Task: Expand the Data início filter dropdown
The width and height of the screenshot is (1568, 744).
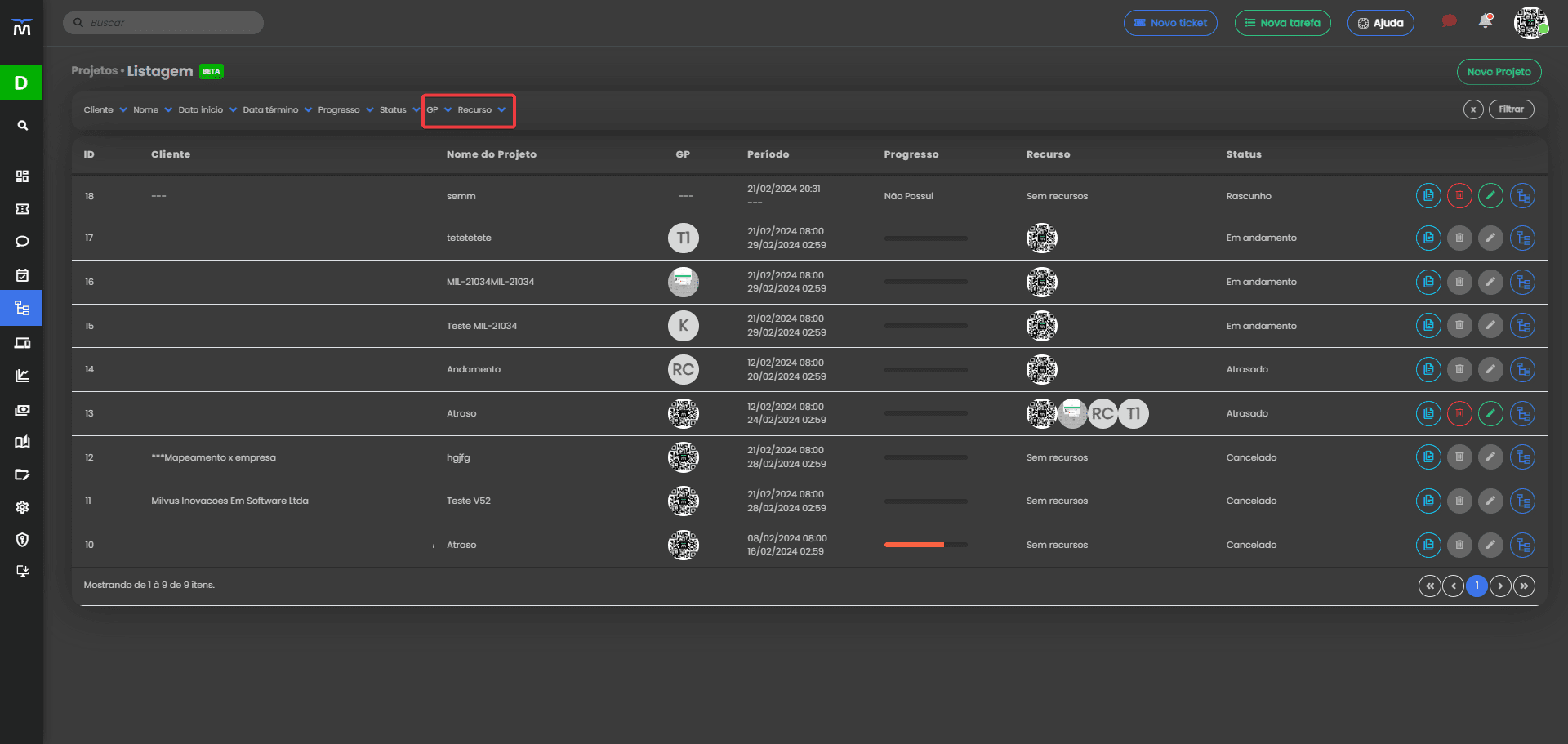Action: tap(207, 110)
